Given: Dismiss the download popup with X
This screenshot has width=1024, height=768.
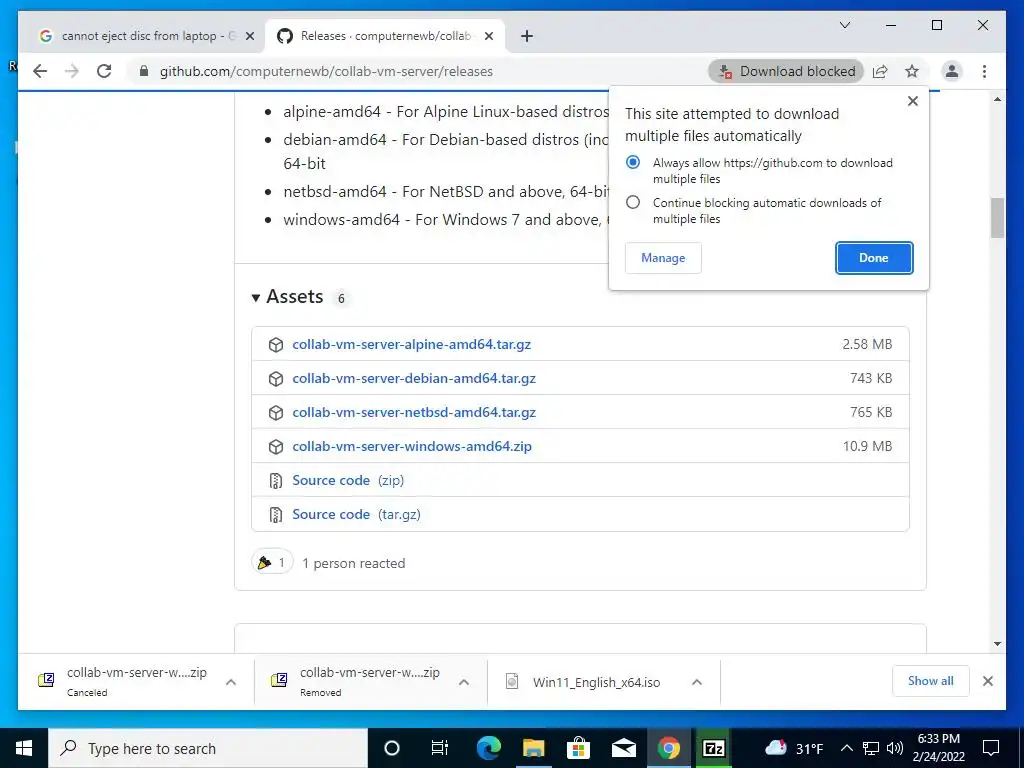Looking at the screenshot, I should [913, 101].
